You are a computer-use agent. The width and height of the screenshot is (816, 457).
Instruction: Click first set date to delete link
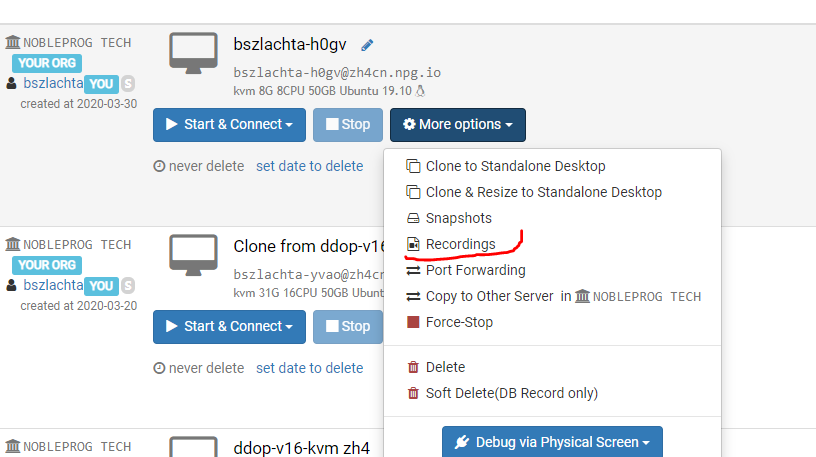click(x=310, y=166)
